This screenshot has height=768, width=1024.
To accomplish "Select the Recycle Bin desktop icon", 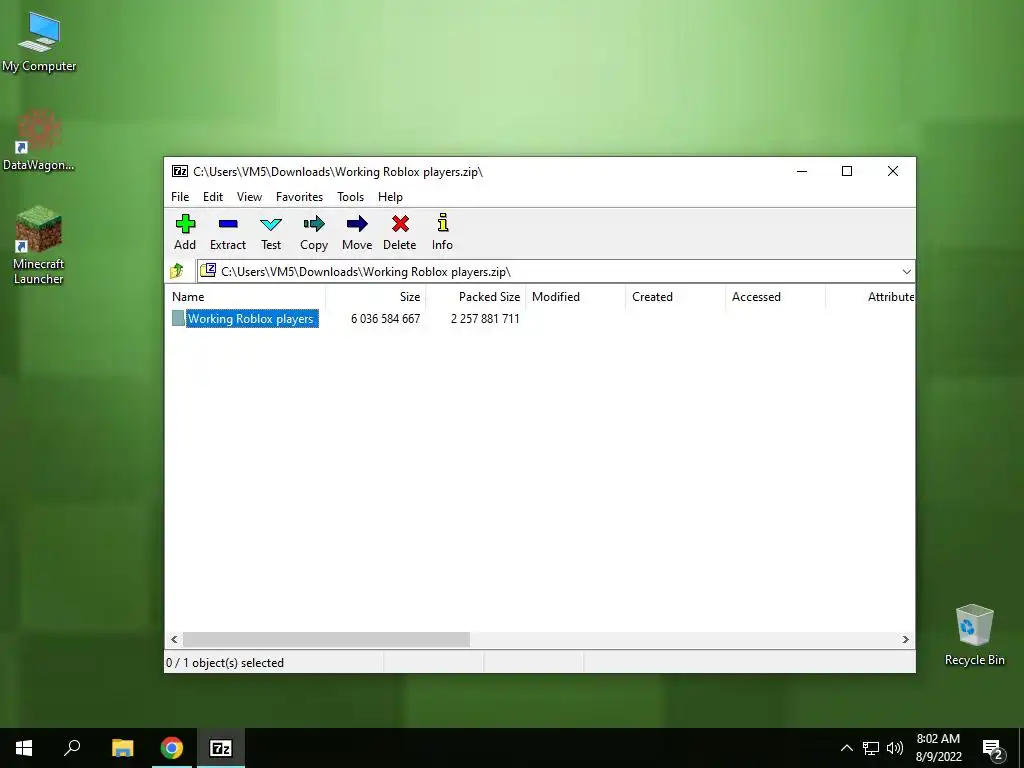I will (974, 635).
